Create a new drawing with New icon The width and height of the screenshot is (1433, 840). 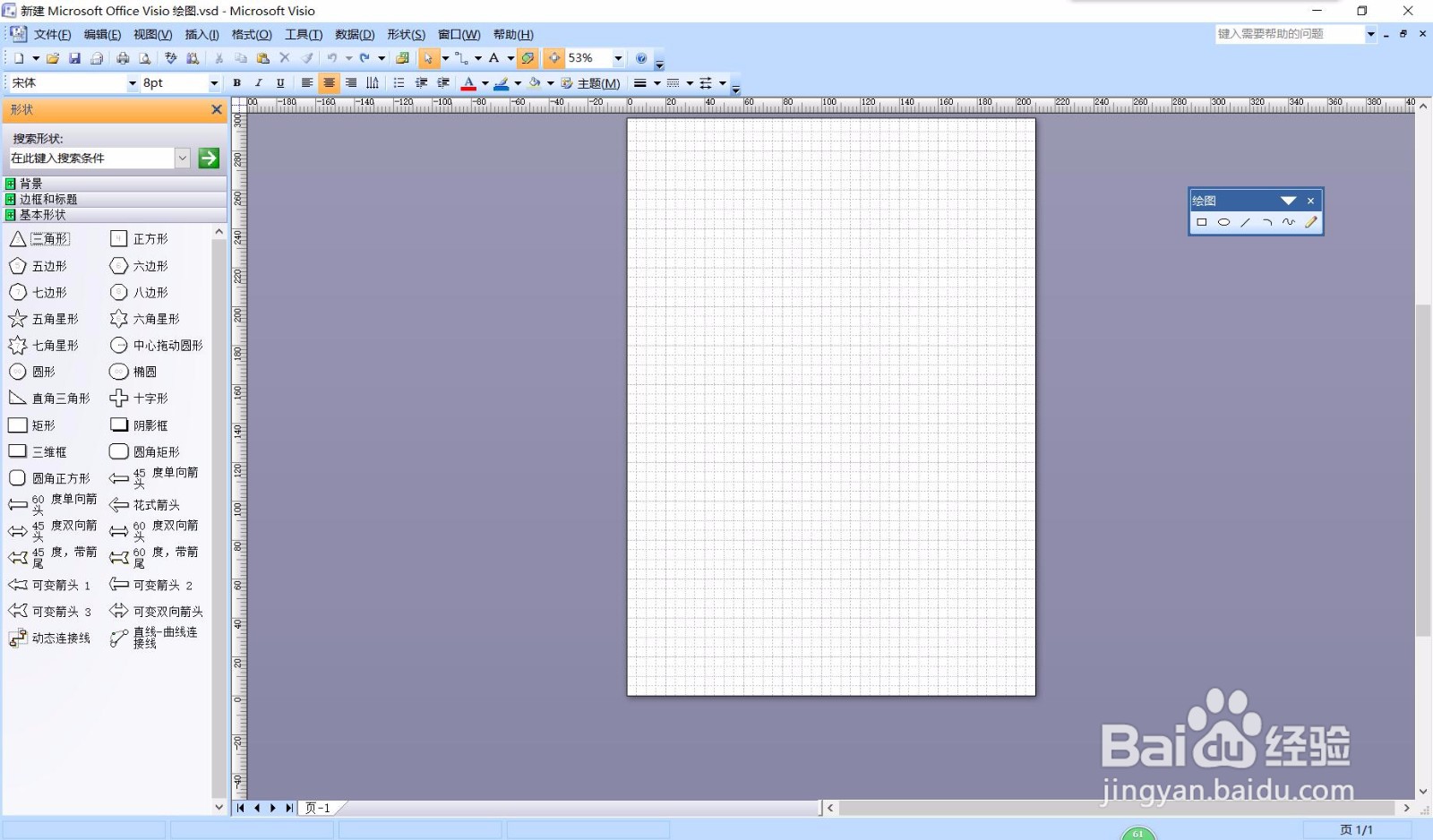(x=19, y=58)
